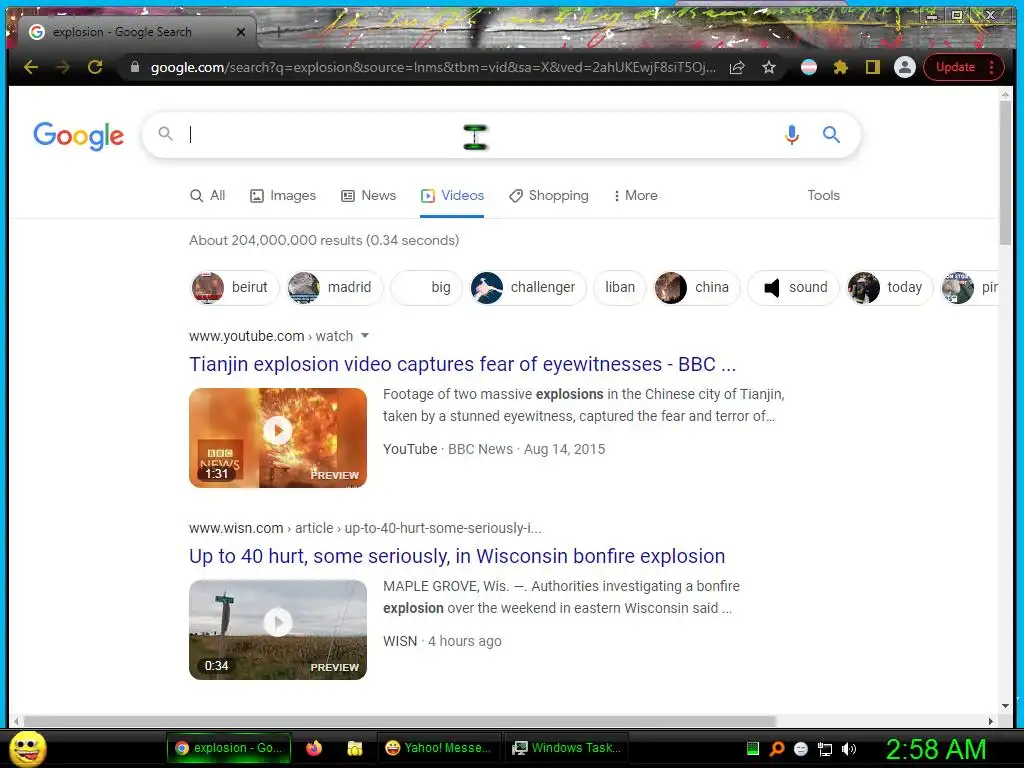1024x768 pixels.
Task: Filter results by the big chip
Action: click(x=426, y=287)
